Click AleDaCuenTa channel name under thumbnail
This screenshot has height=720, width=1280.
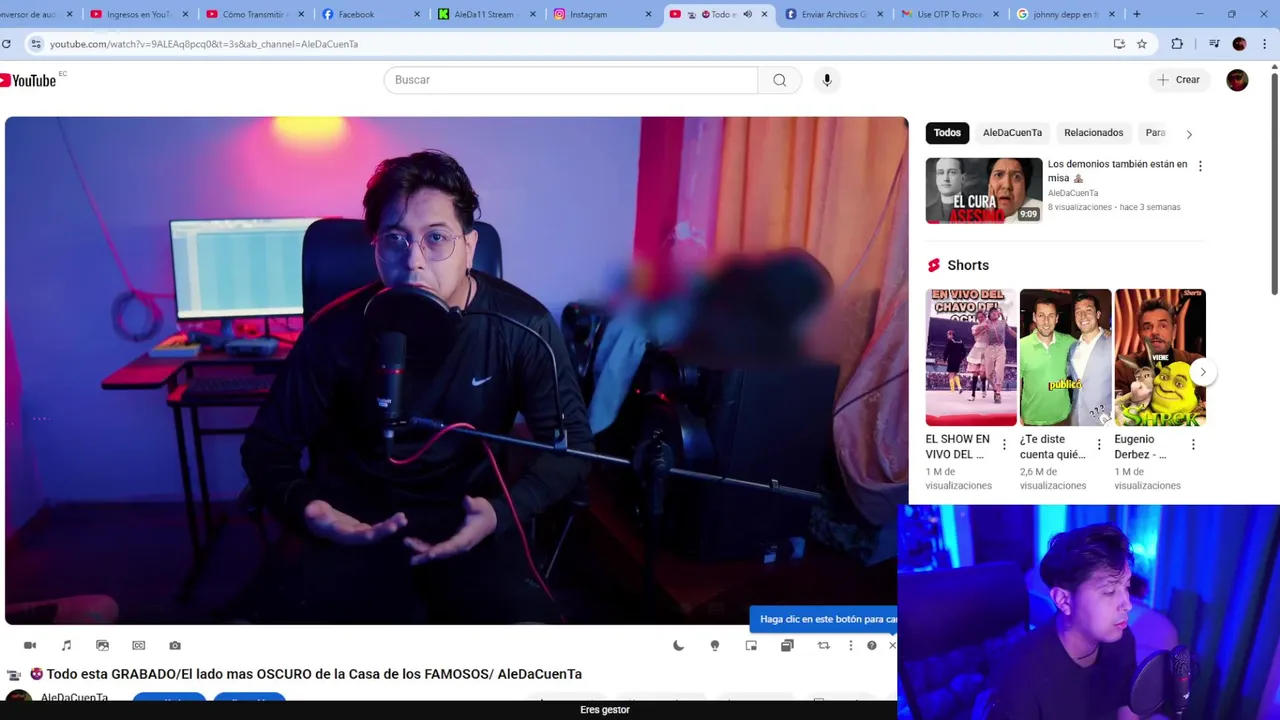pyautogui.click(x=1073, y=193)
